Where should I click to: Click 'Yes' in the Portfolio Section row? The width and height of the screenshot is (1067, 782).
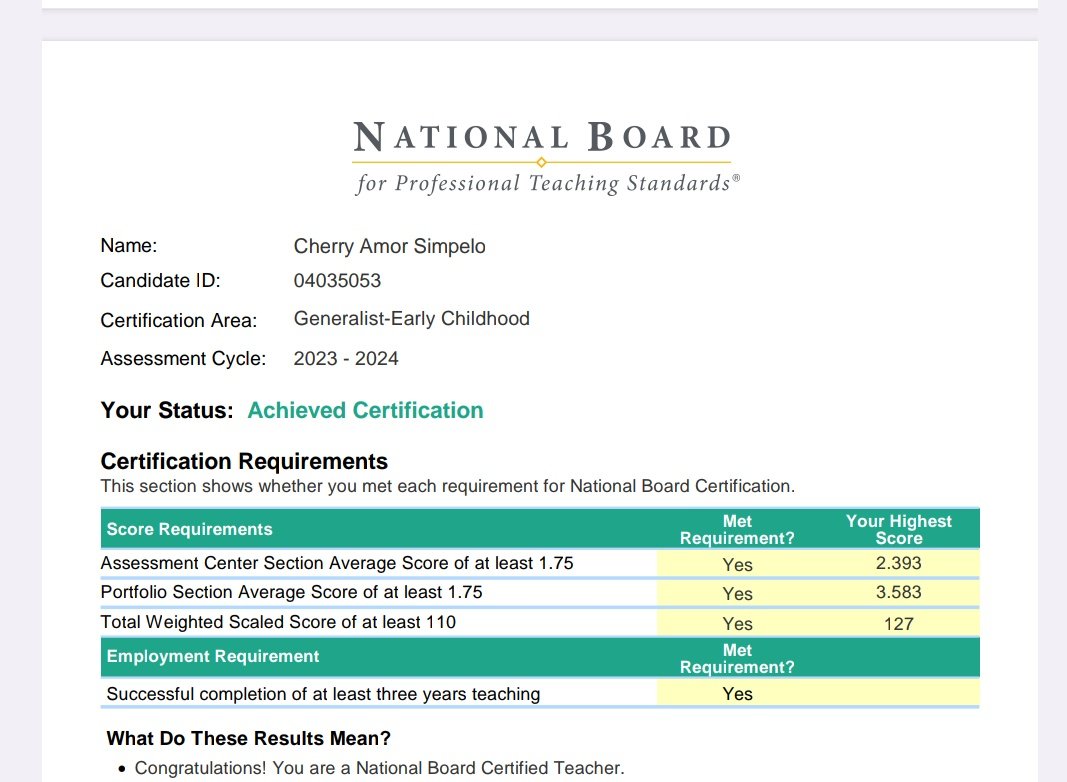(x=738, y=594)
